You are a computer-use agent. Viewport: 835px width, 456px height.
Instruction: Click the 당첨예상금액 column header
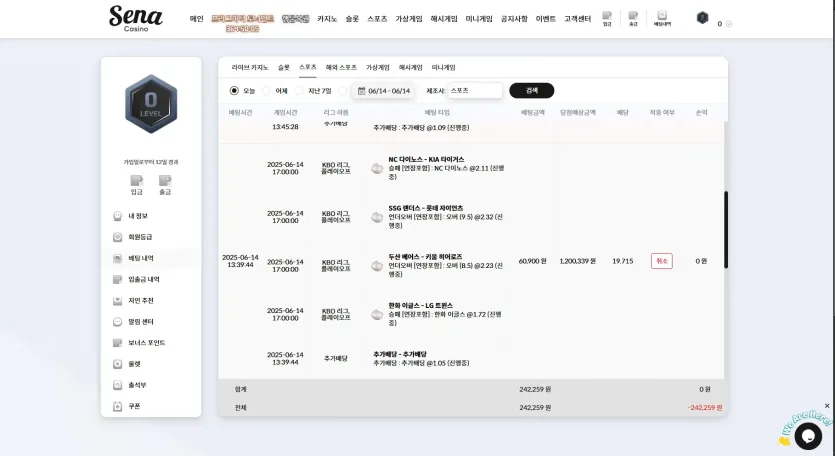[578, 112]
